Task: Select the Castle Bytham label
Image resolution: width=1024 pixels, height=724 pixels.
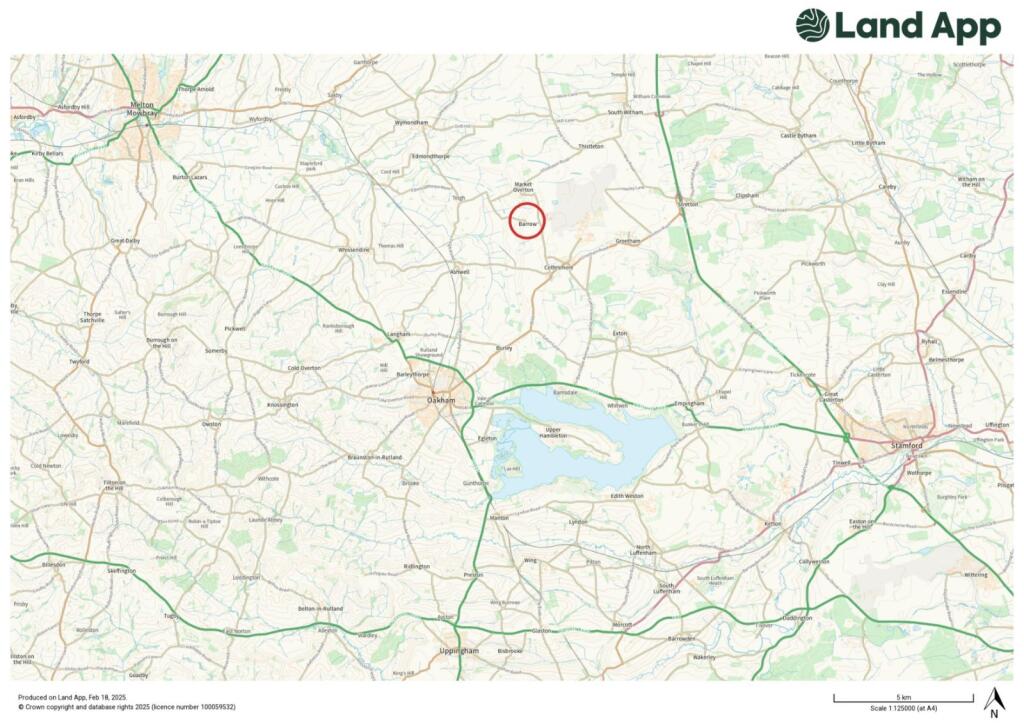Action: (799, 136)
